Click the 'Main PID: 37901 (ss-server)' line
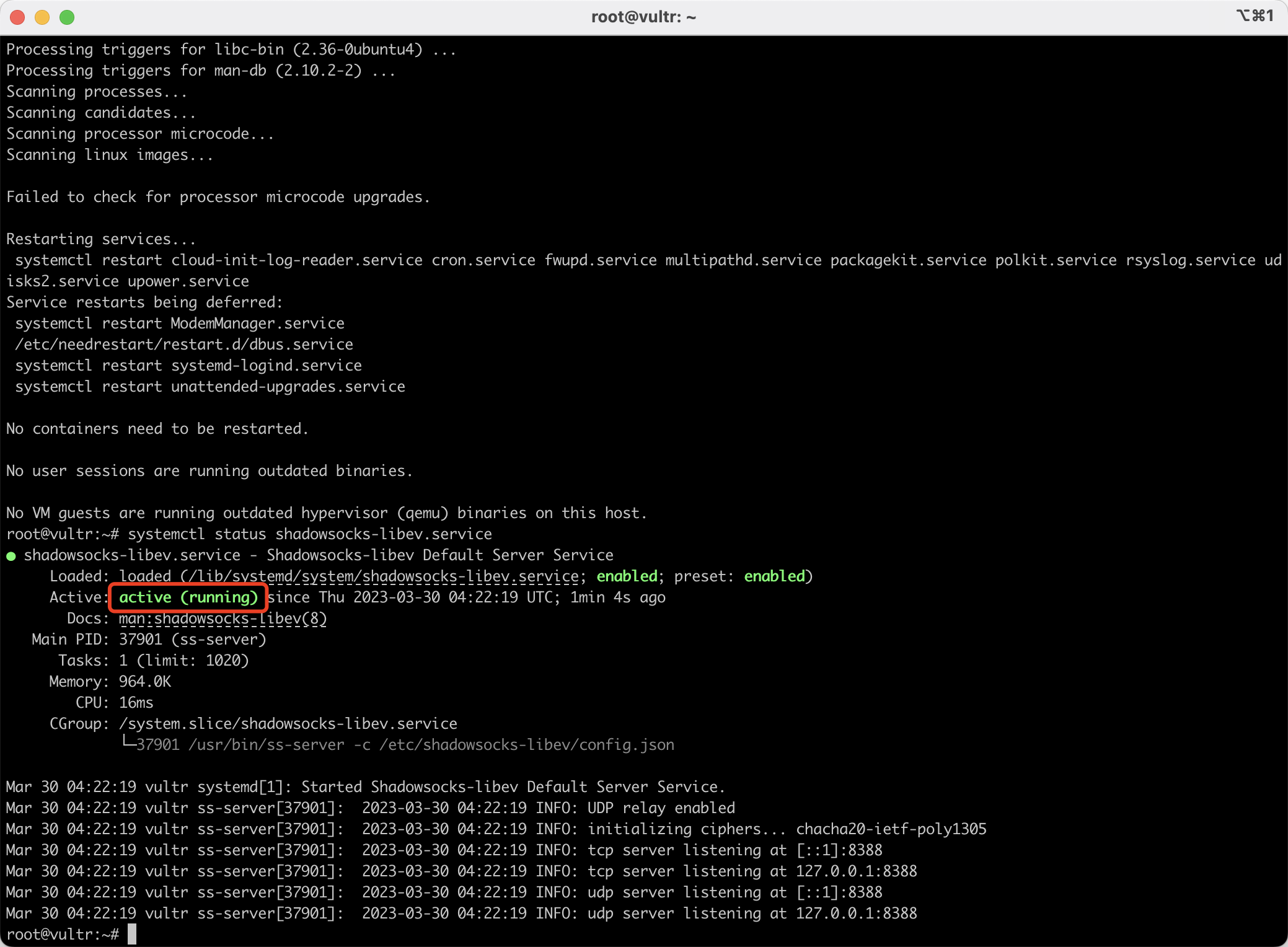Viewport: 1288px width, 947px height. pos(149,640)
